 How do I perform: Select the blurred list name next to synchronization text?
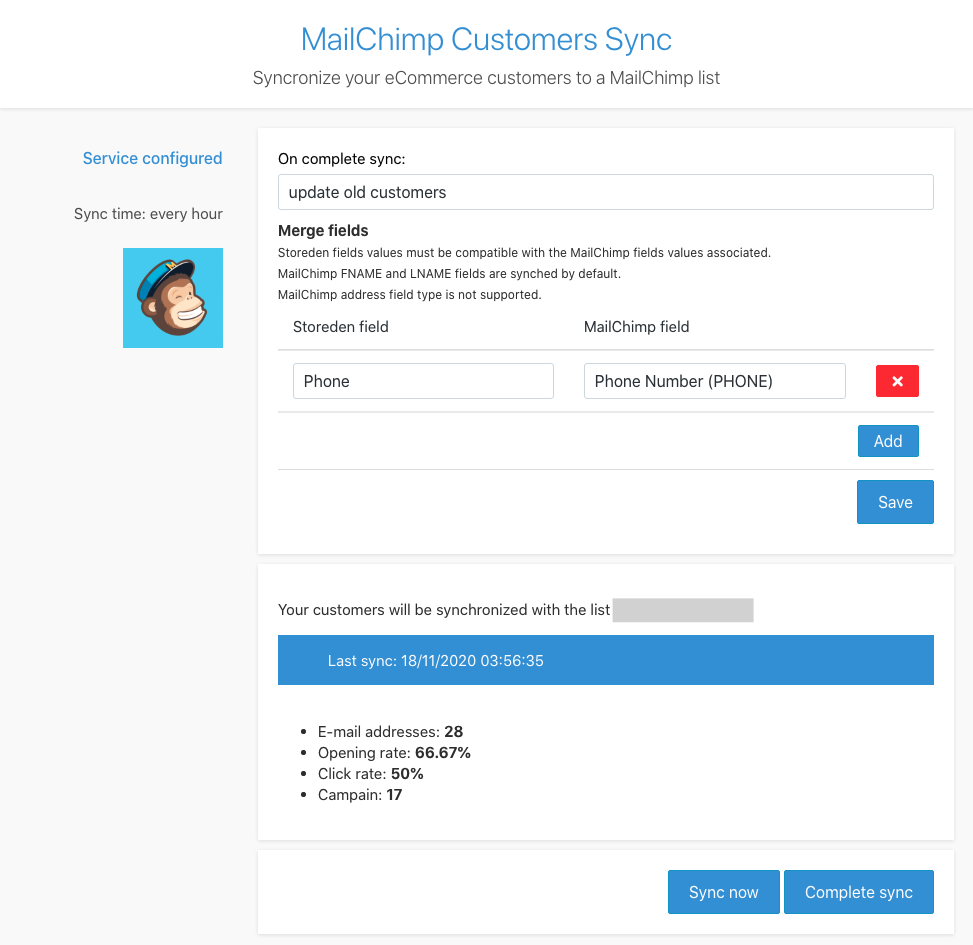coord(683,610)
